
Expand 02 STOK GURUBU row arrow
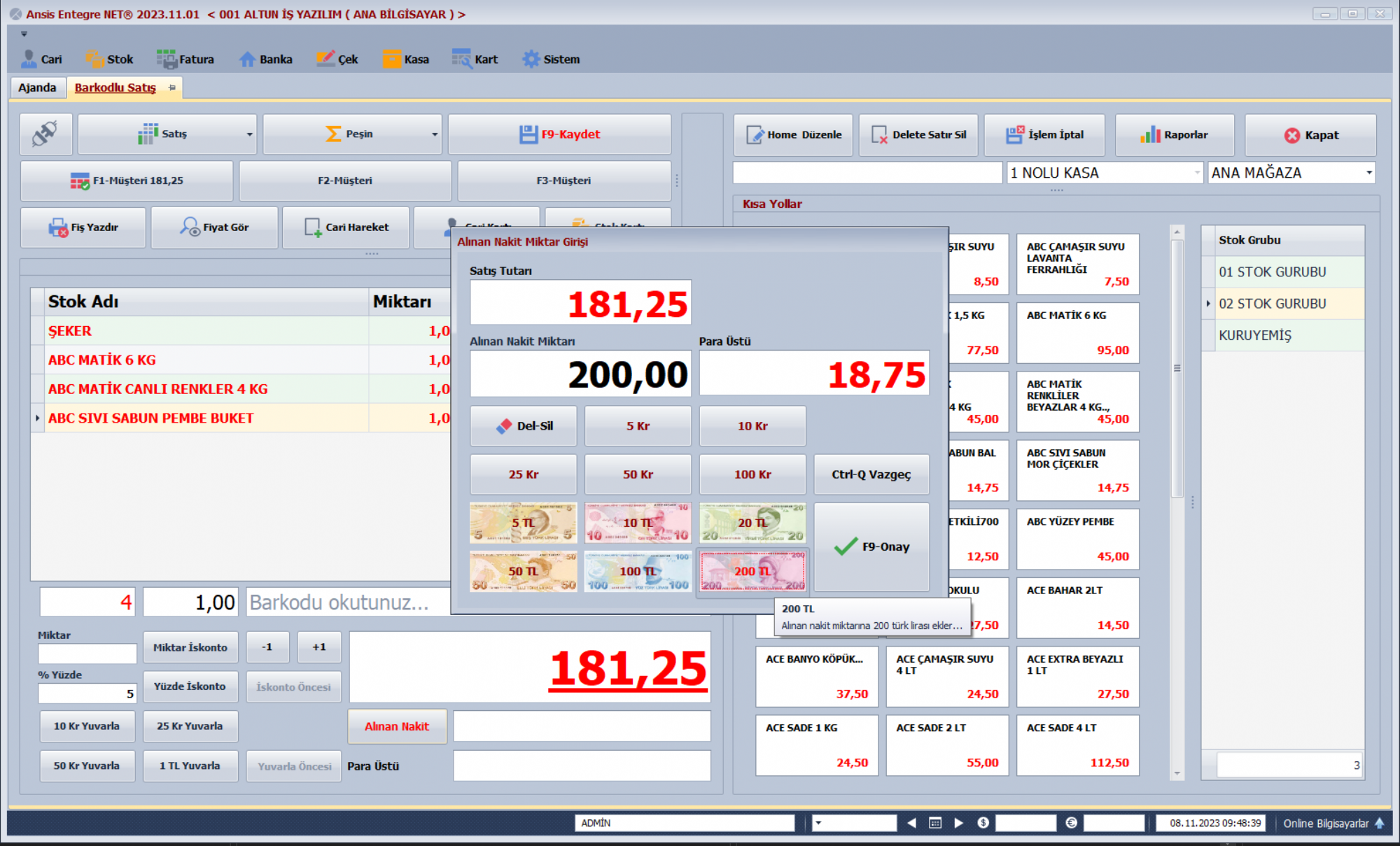pyautogui.click(x=1208, y=304)
